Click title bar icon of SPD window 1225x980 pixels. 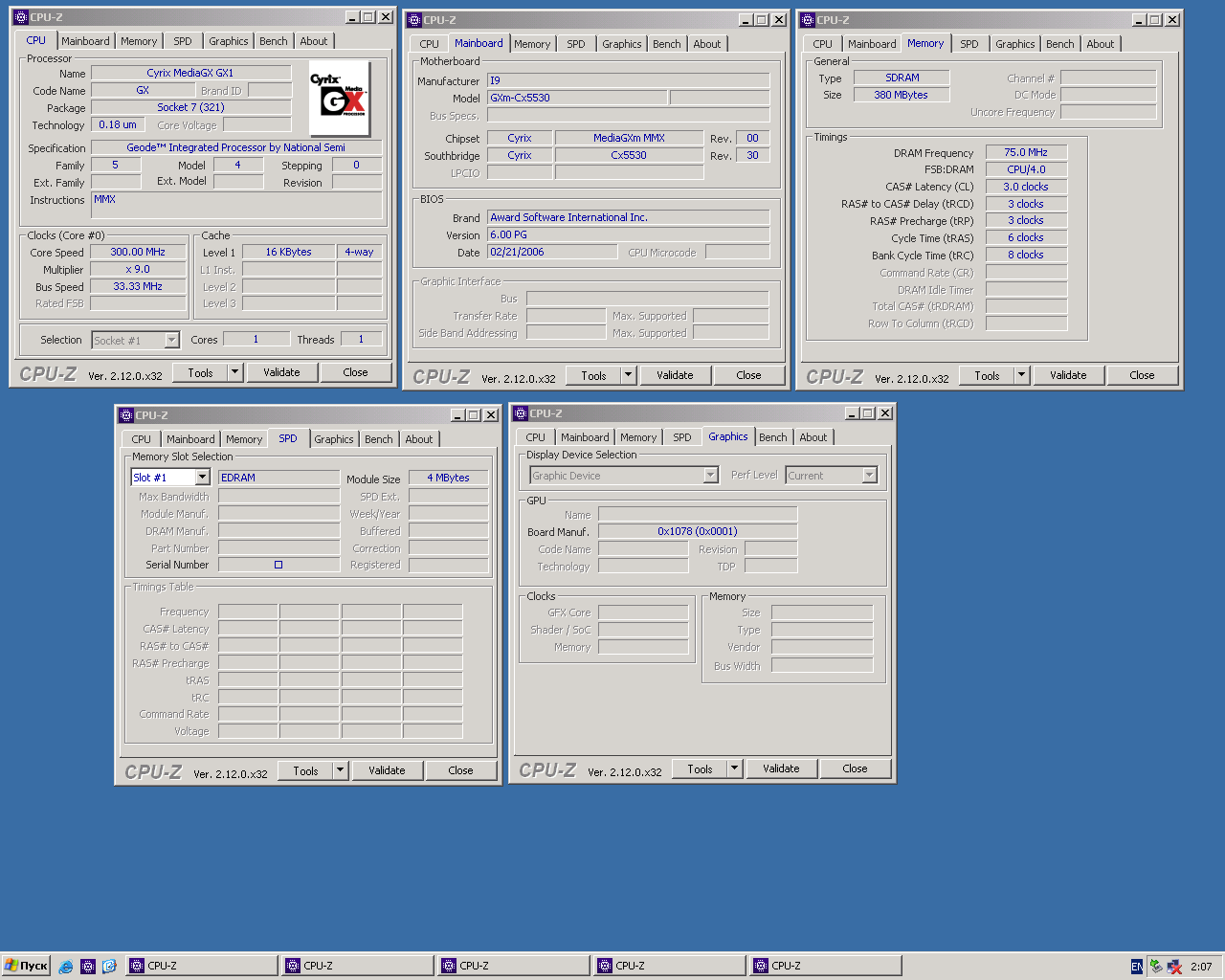pos(126,415)
